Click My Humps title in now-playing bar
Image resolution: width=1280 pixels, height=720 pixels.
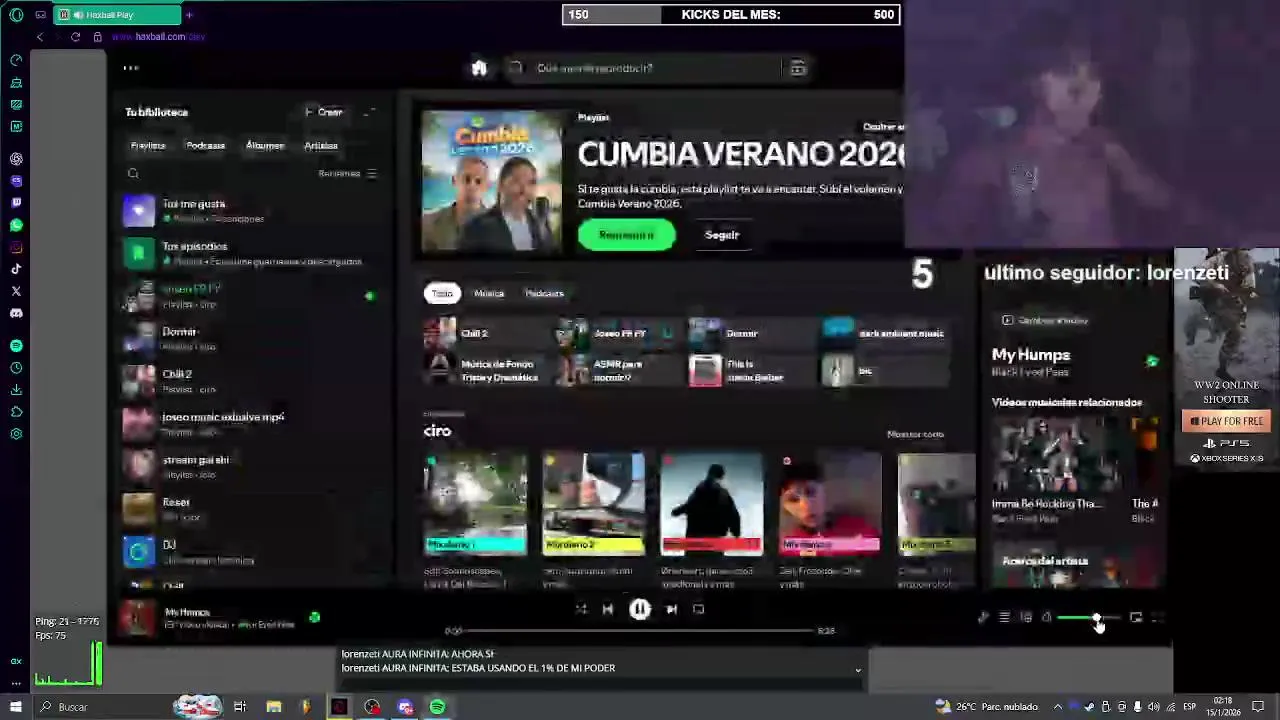[x=187, y=612]
